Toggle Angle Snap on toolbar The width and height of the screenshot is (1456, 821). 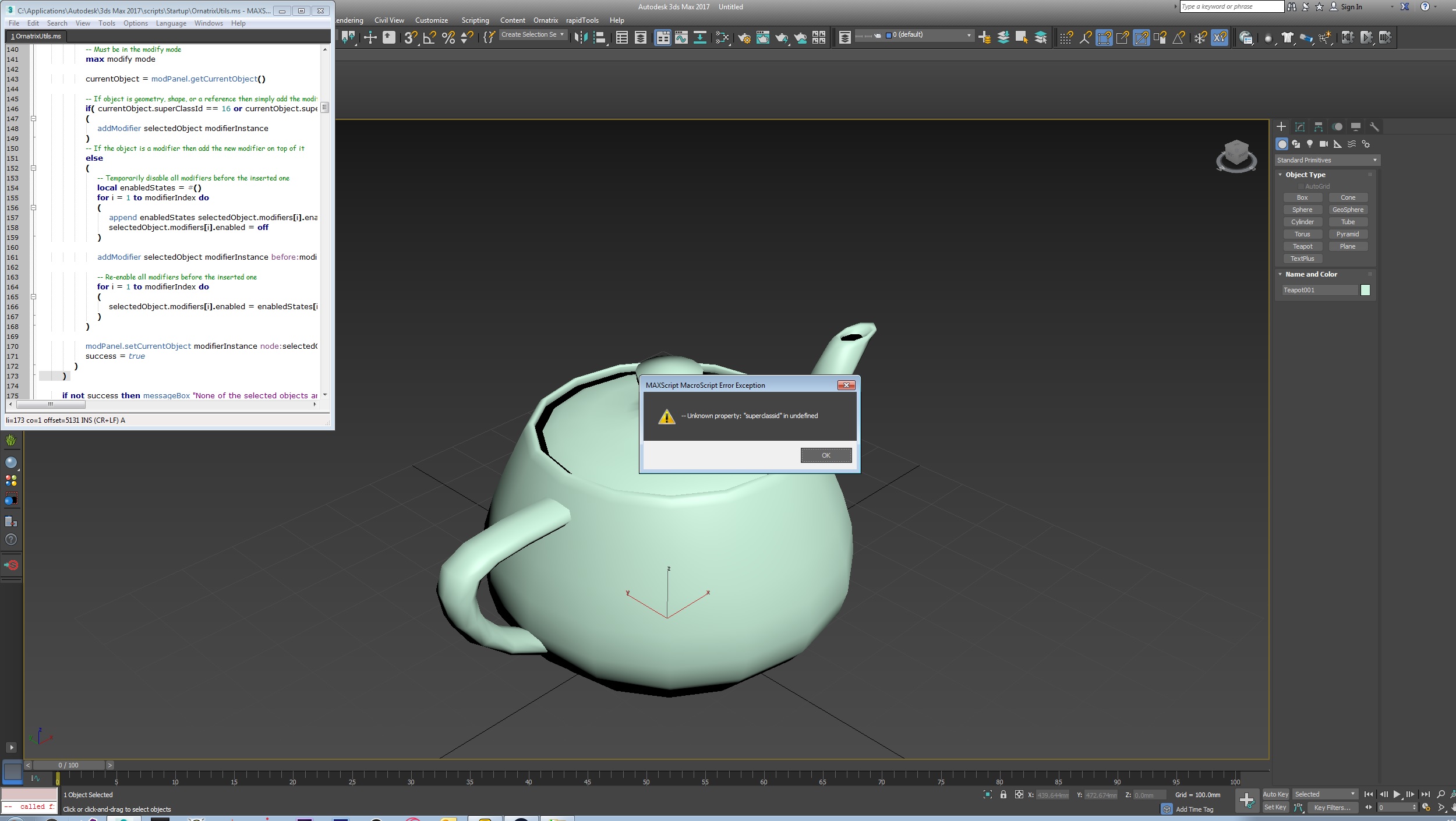tap(429, 38)
